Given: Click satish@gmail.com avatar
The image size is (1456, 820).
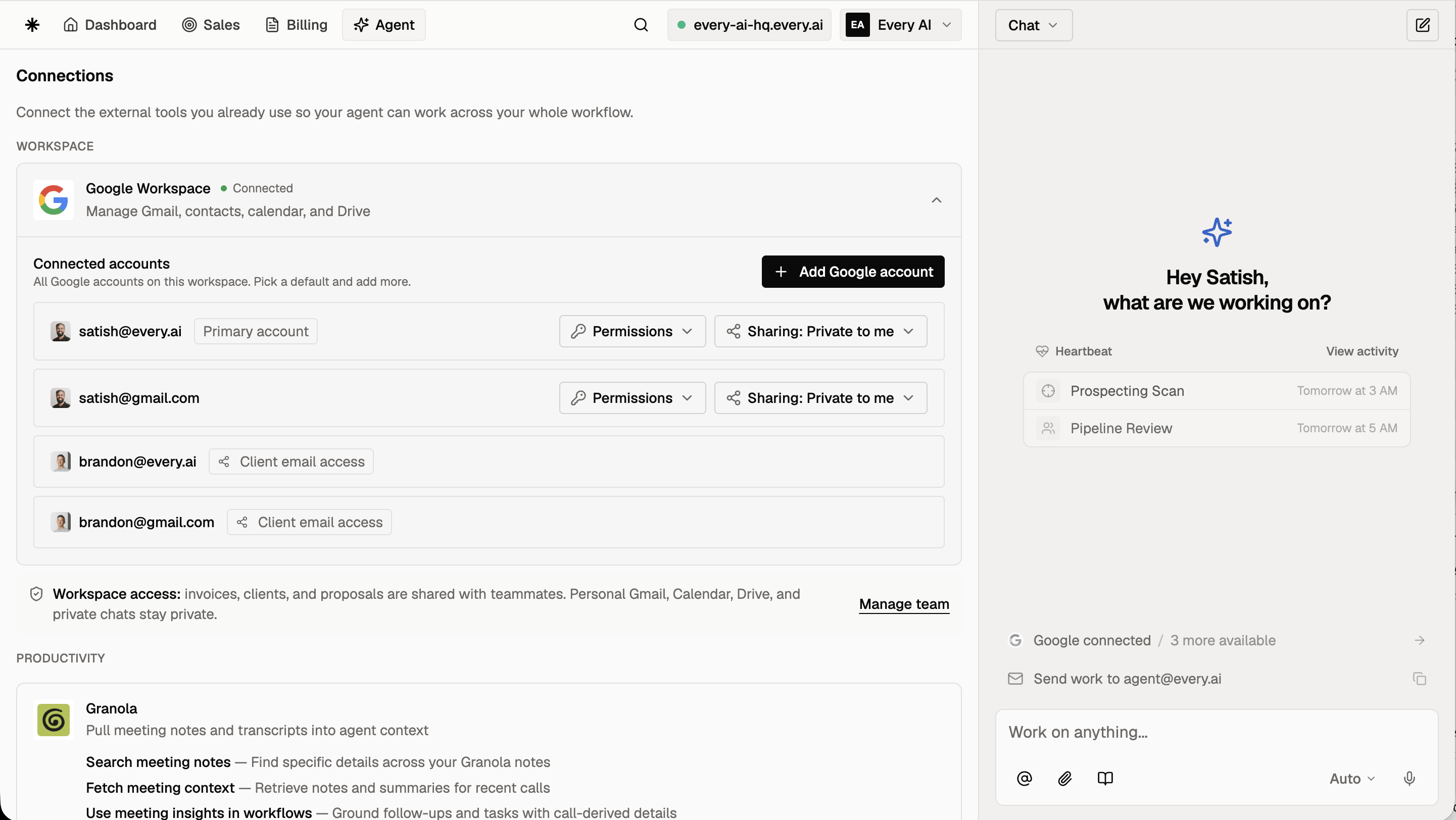Looking at the screenshot, I should tap(61, 398).
